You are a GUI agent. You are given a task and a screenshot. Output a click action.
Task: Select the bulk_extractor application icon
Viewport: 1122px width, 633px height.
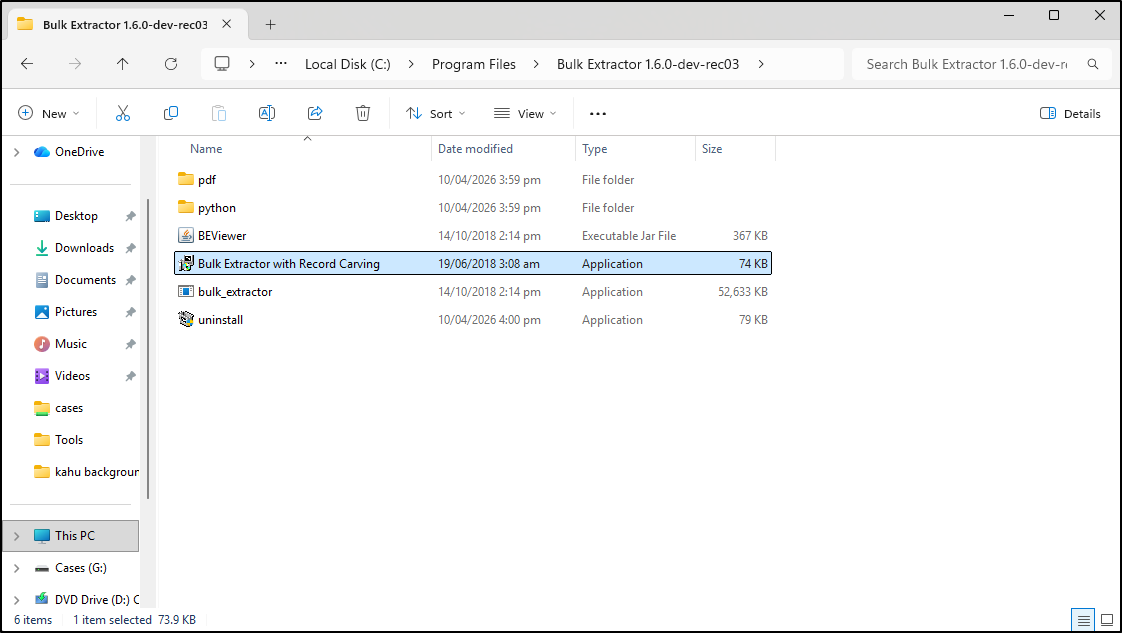tap(186, 291)
